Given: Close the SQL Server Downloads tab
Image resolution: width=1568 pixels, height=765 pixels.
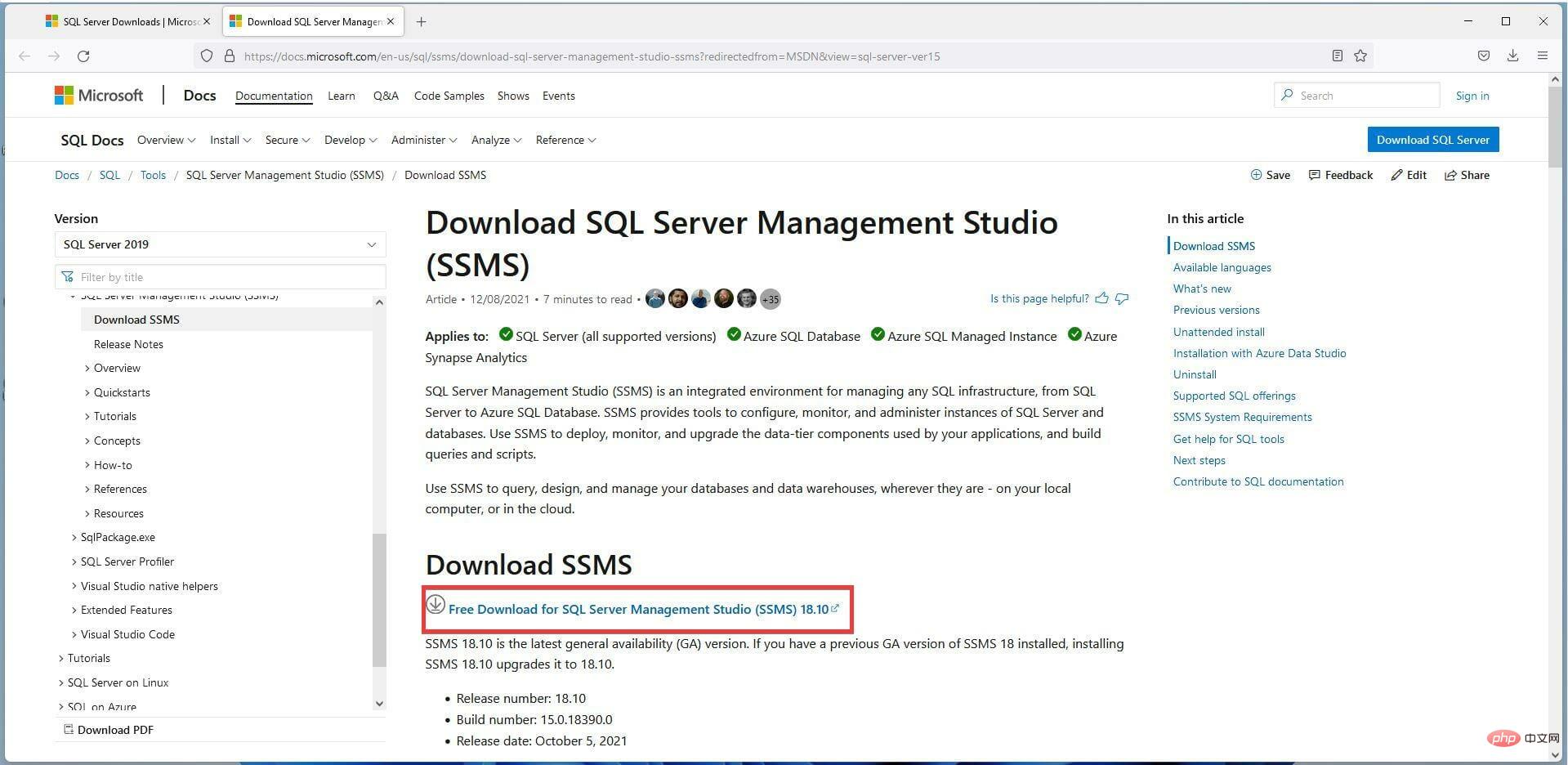Looking at the screenshot, I should [x=207, y=21].
